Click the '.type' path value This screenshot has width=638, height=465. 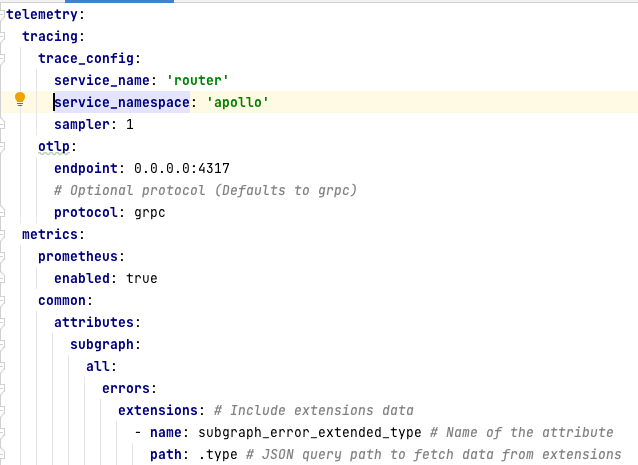(x=211, y=454)
